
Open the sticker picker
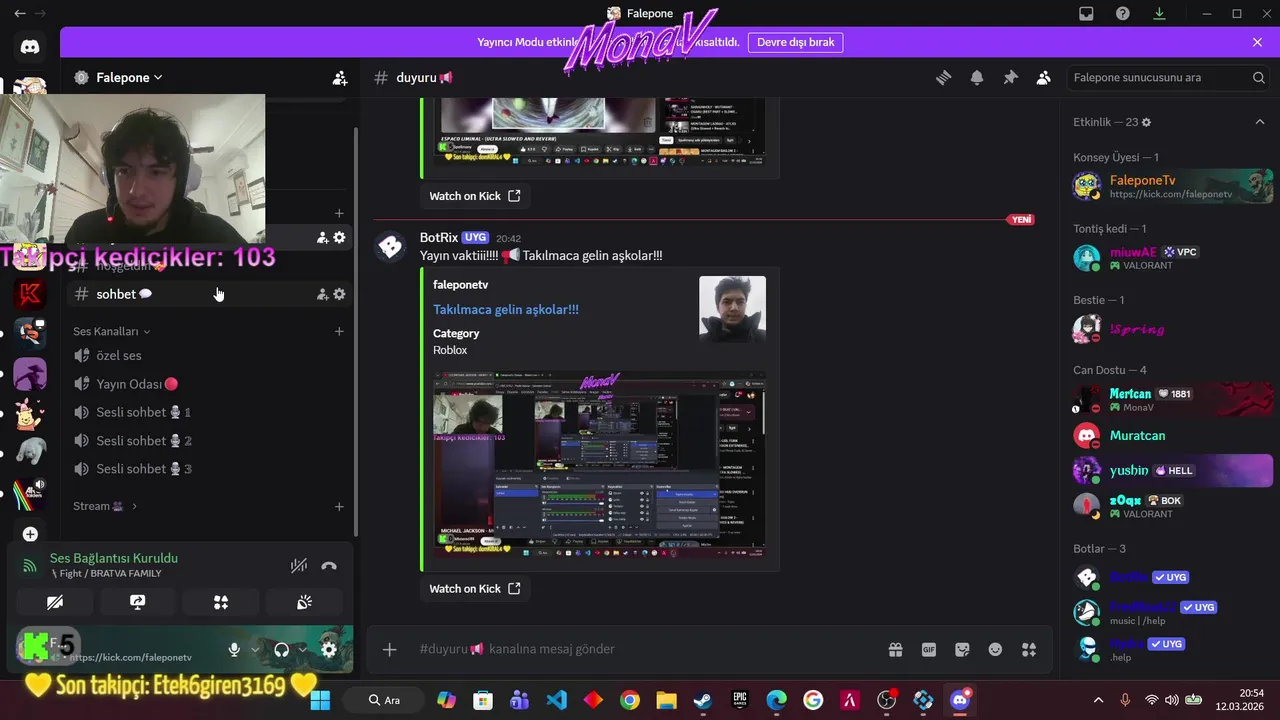click(x=962, y=650)
